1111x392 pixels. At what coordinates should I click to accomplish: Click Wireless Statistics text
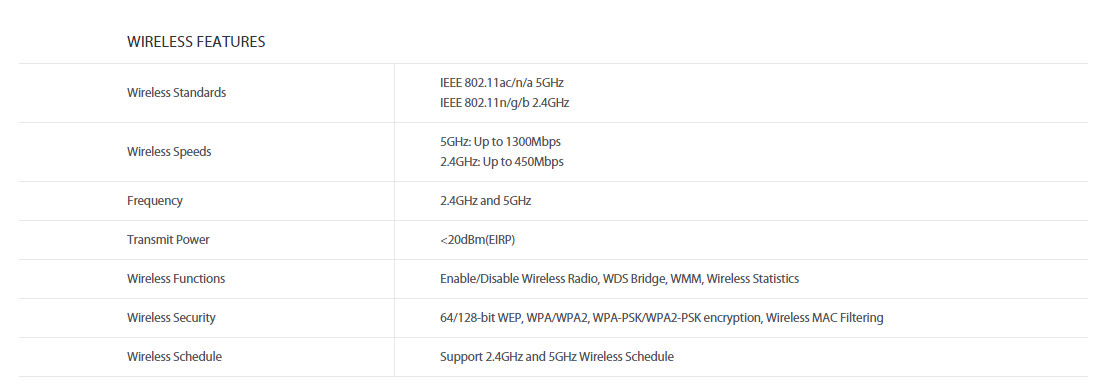point(753,279)
